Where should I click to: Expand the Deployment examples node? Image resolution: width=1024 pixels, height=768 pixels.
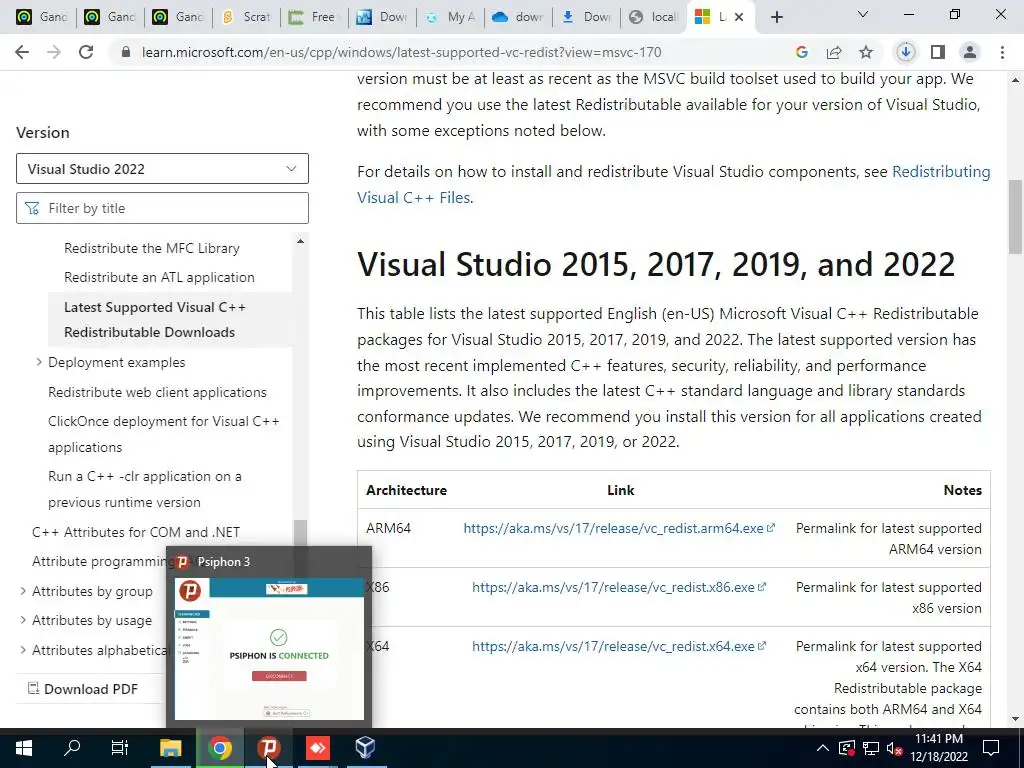[x=39, y=362]
